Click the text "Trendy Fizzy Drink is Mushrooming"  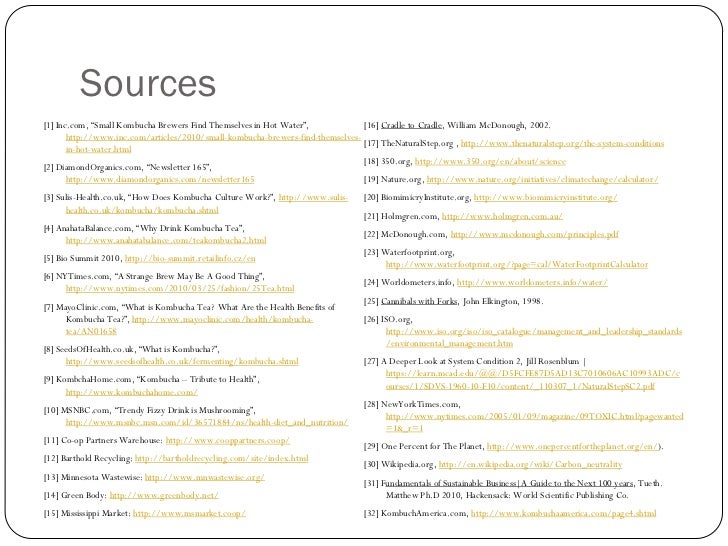185,410
